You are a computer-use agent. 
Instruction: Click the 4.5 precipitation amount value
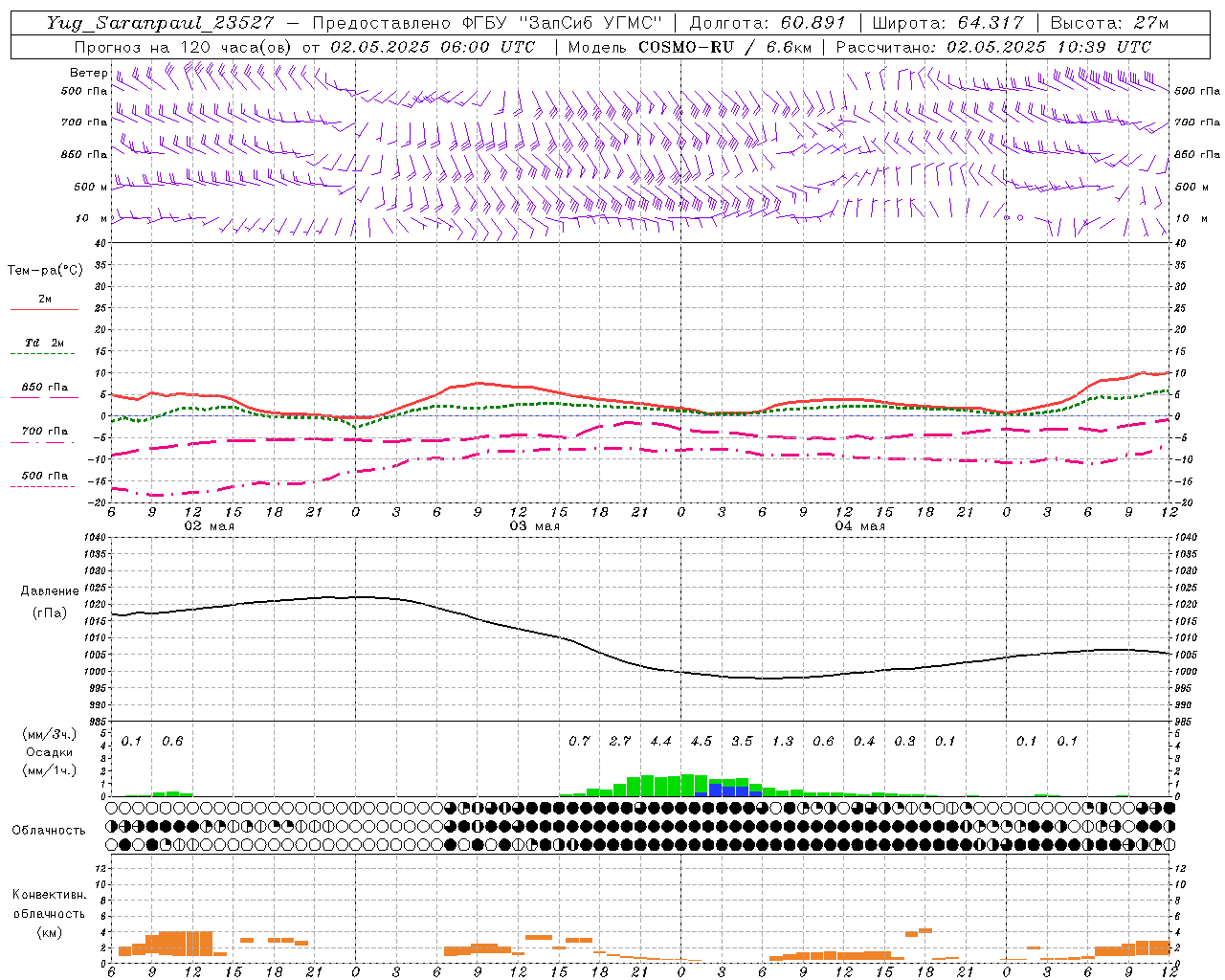(702, 741)
